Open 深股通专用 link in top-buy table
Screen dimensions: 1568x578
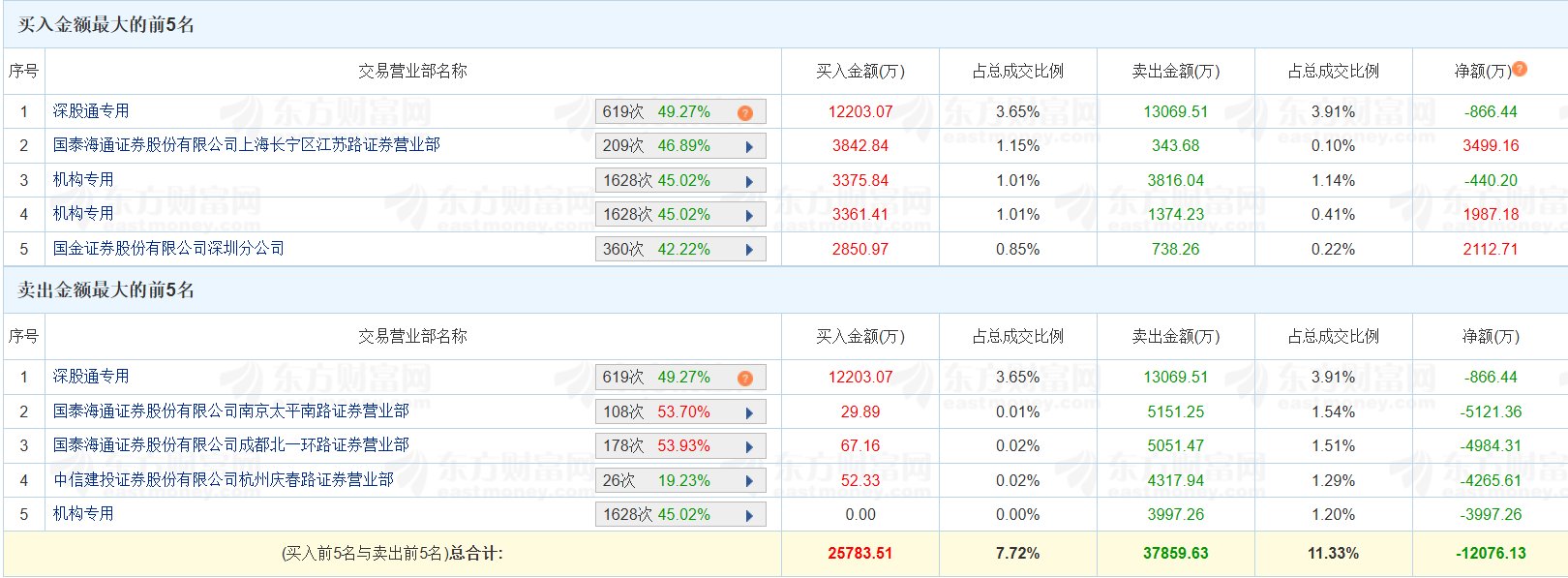(91, 111)
